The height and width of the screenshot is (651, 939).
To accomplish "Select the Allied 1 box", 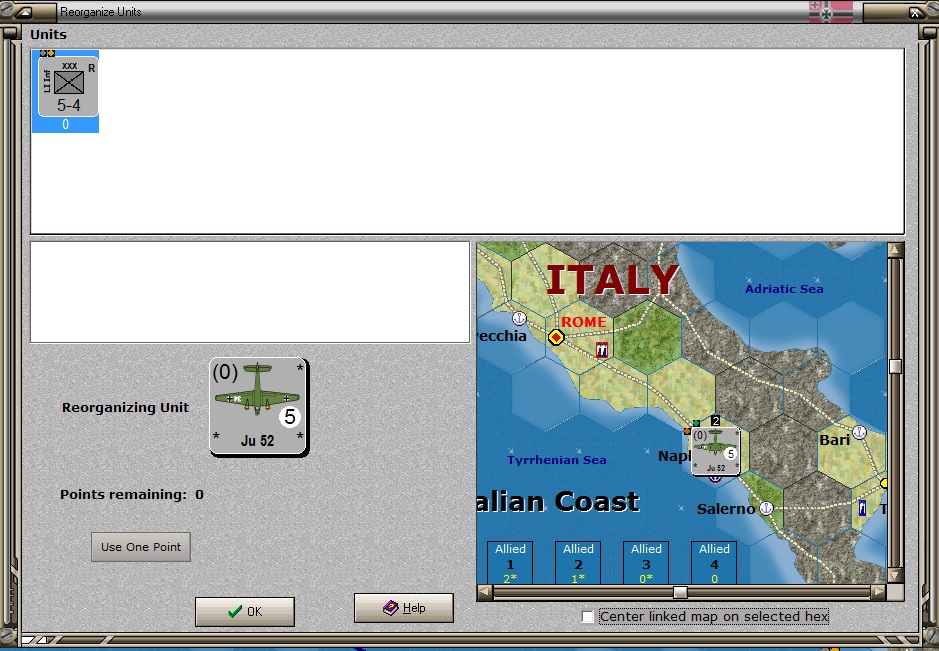I will tap(510, 563).
